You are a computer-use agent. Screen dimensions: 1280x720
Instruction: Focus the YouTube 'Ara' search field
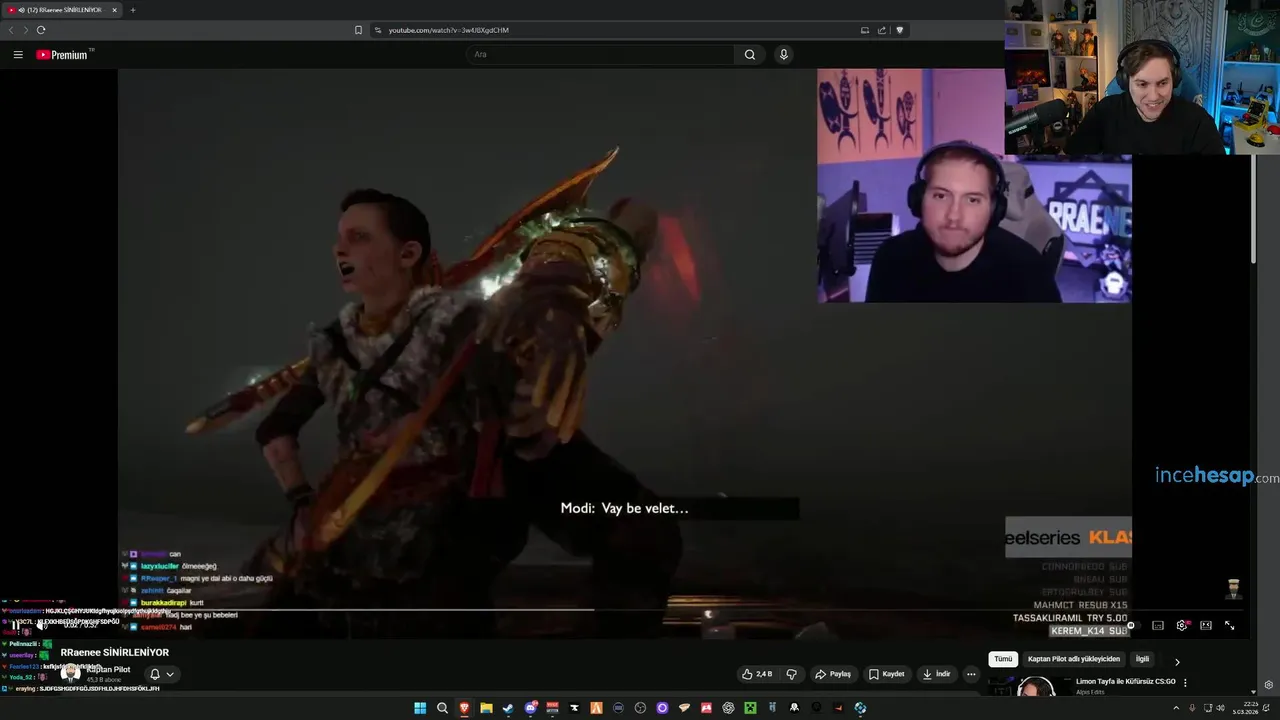tap(600, 55)
